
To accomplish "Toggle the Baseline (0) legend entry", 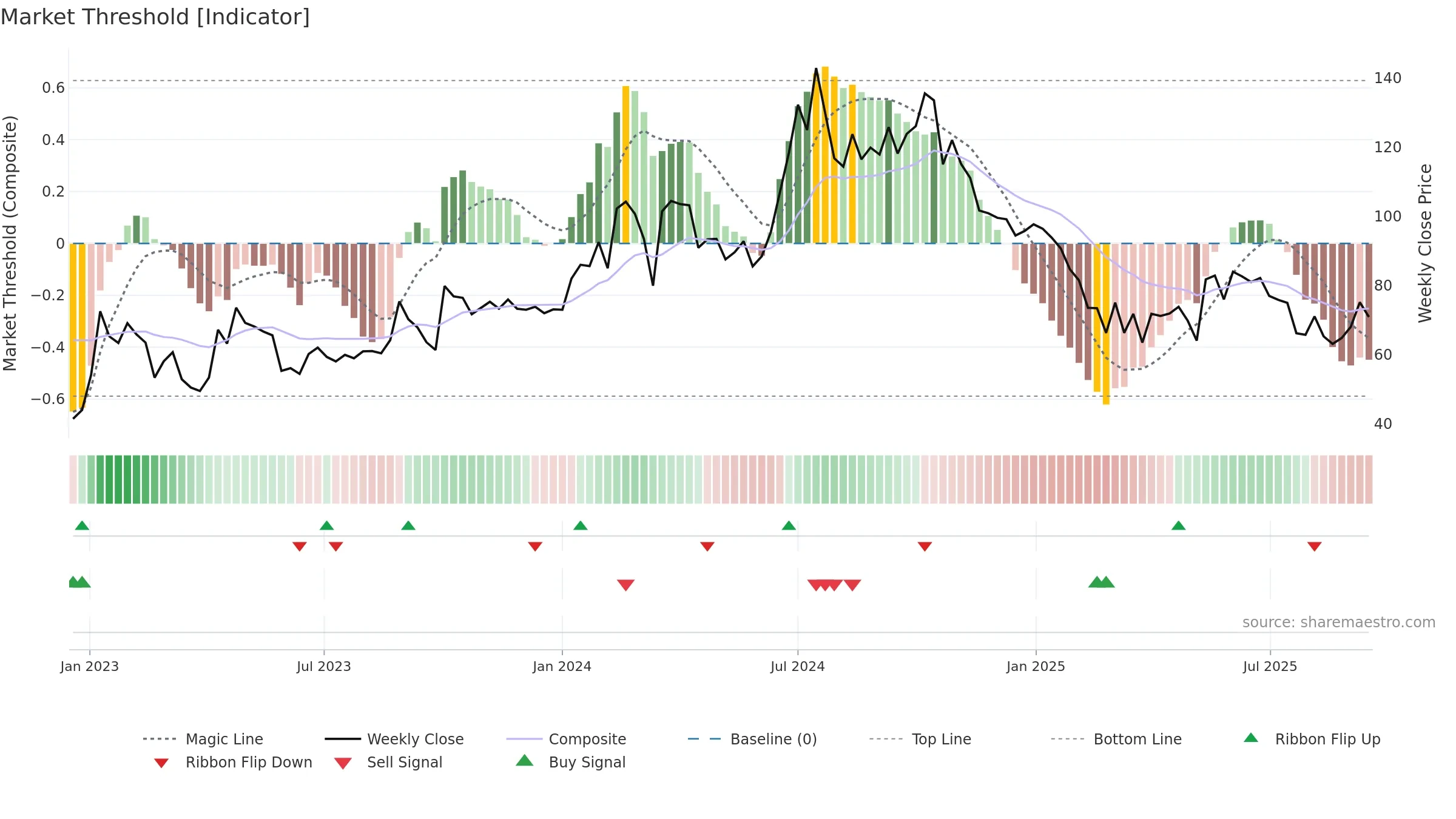I will point(752,739).
